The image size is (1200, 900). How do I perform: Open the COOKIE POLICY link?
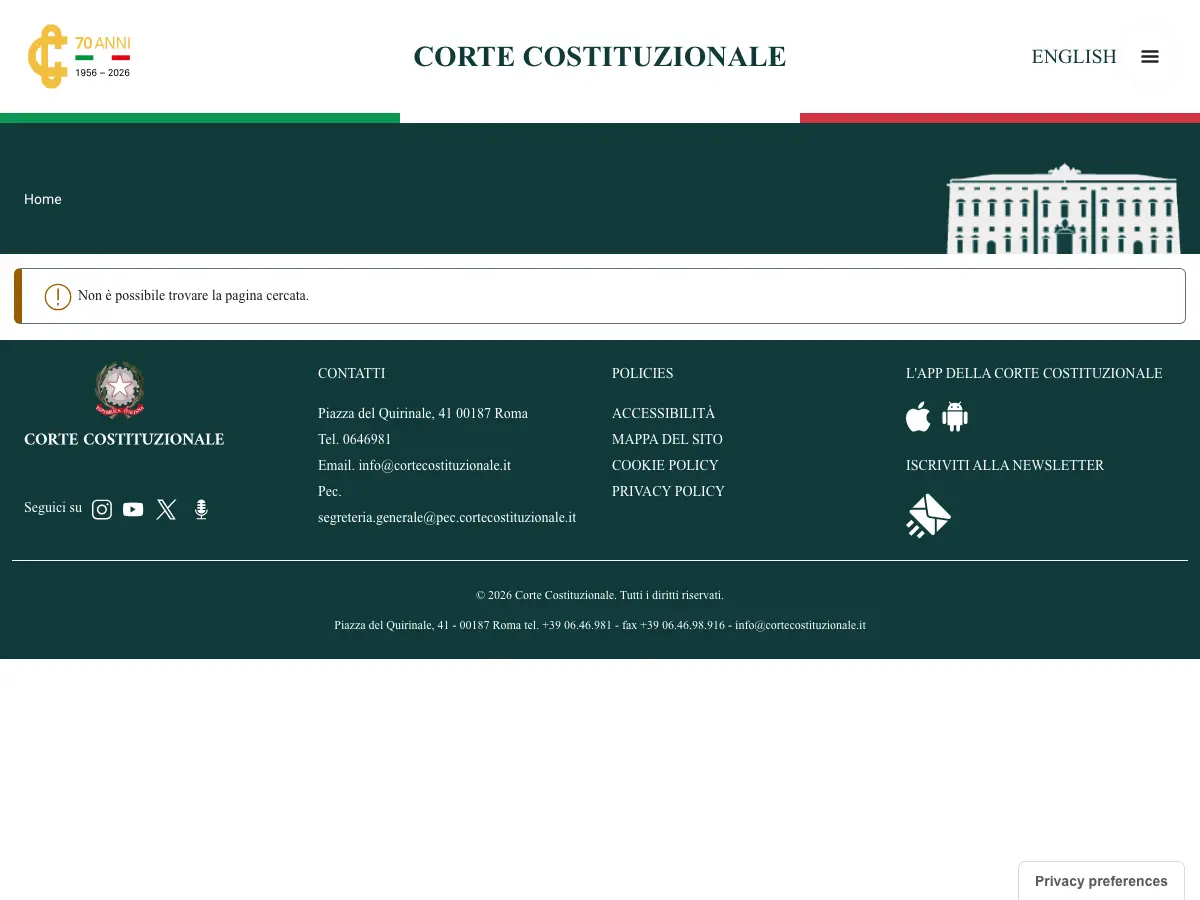coord(665,466)
